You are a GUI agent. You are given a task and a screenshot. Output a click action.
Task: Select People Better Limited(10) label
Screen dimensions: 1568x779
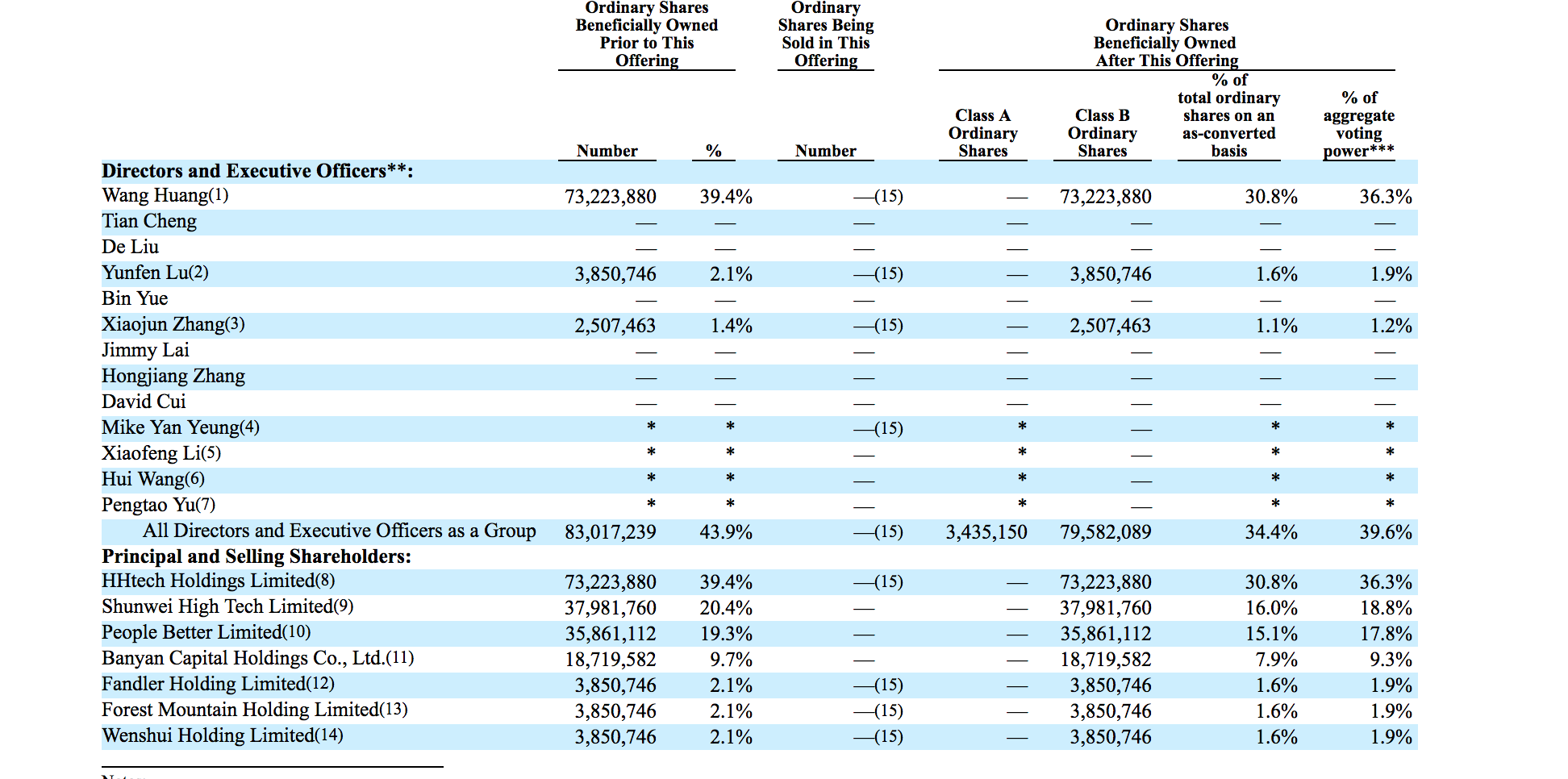pyautogui.click(x=206, y=632)
